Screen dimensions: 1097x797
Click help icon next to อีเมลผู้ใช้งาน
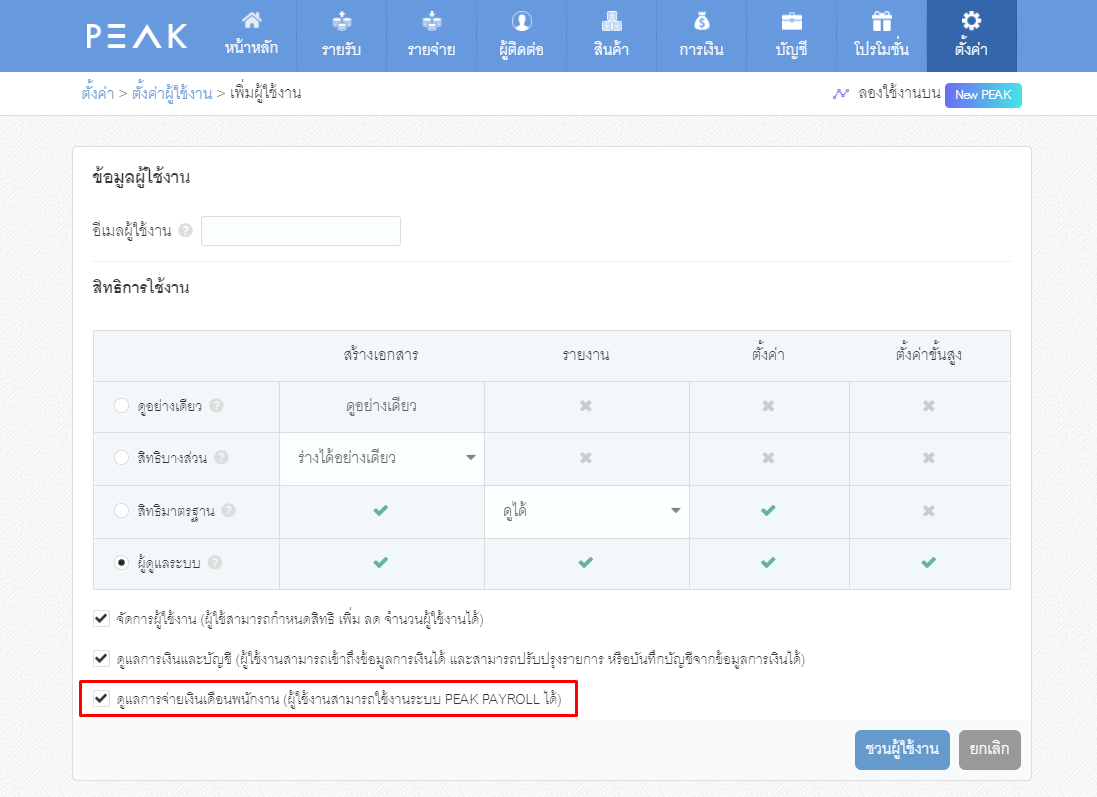[x=185, y=230]
